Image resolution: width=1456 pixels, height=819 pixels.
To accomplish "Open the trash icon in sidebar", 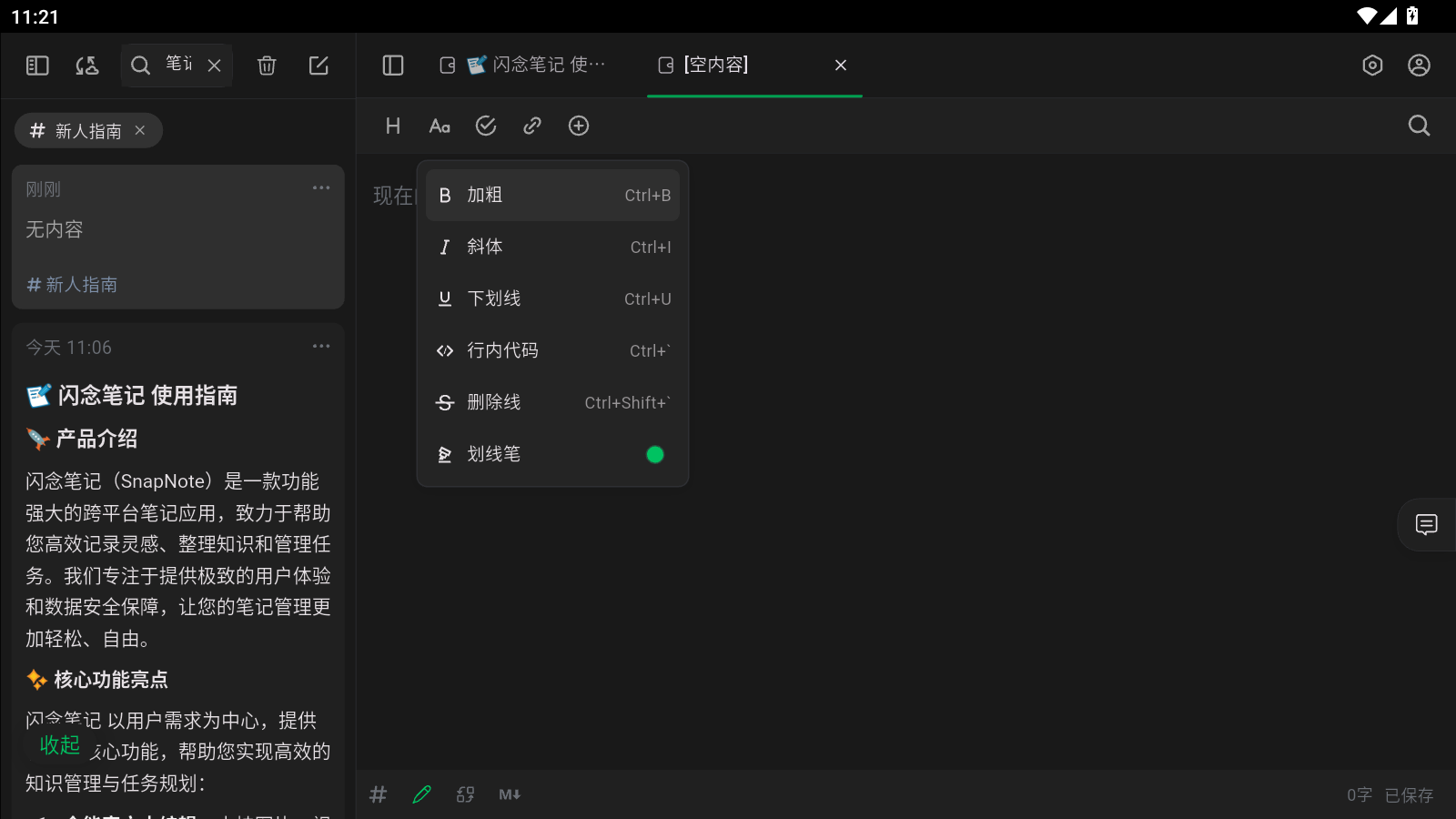I will [x=266, y=65].
